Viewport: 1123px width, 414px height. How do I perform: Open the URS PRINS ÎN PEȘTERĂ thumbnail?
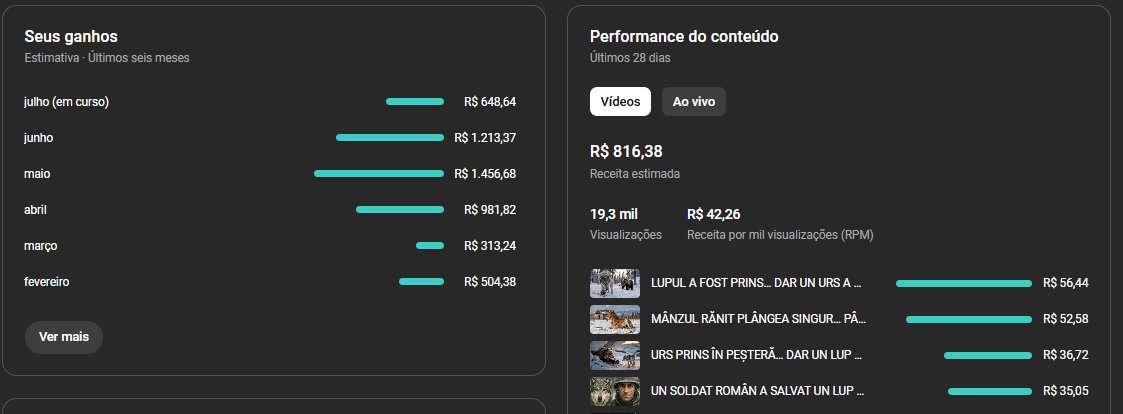[x=615, y=355]
